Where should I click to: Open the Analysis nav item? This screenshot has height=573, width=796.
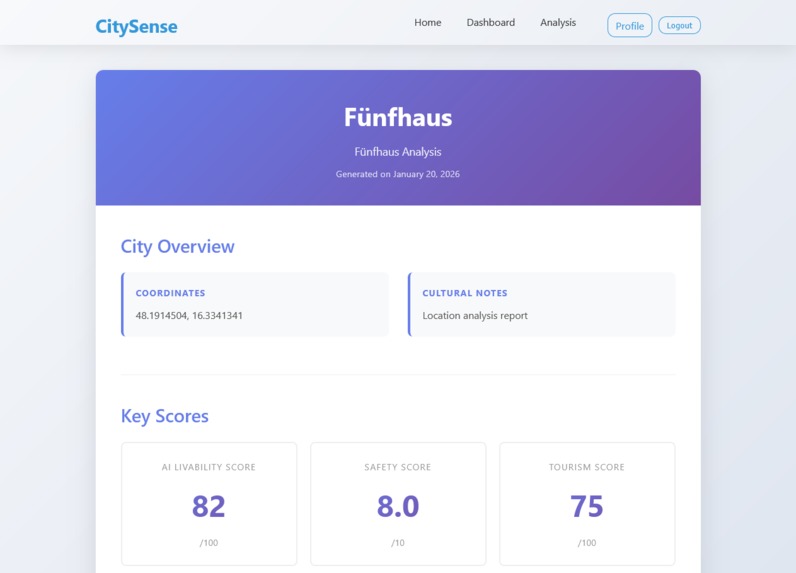[558, 22]
